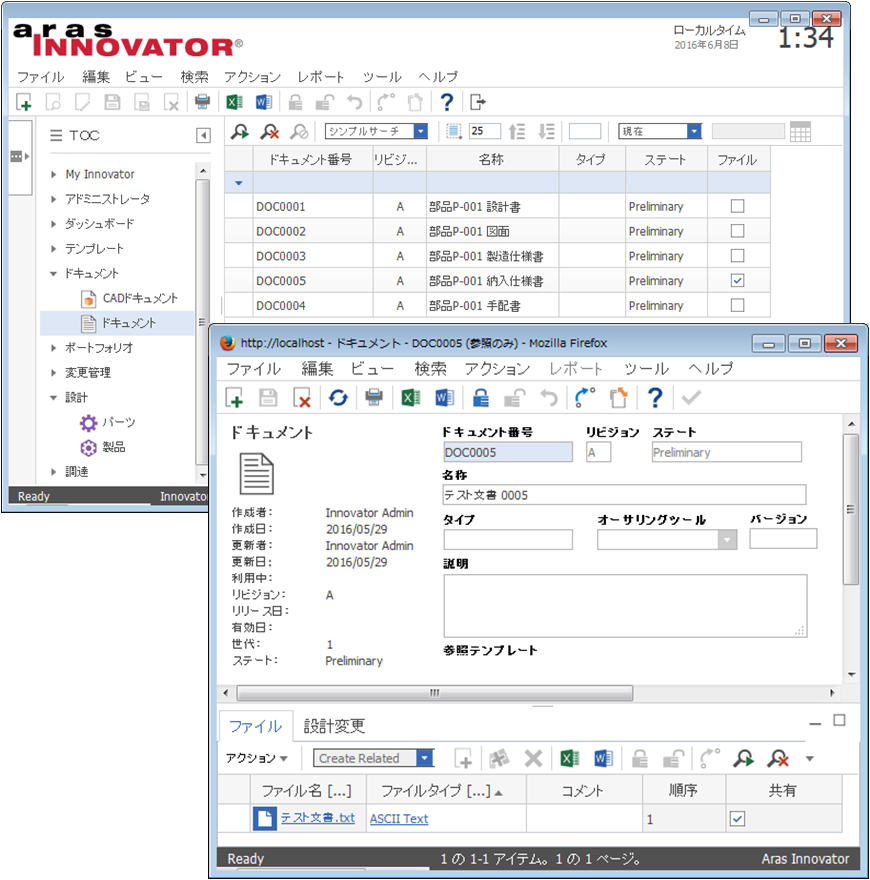Viewport: 870px width, 880px height.
Task: Select the DOC0003 row in the main grid
Action: [x=497, y=256]
